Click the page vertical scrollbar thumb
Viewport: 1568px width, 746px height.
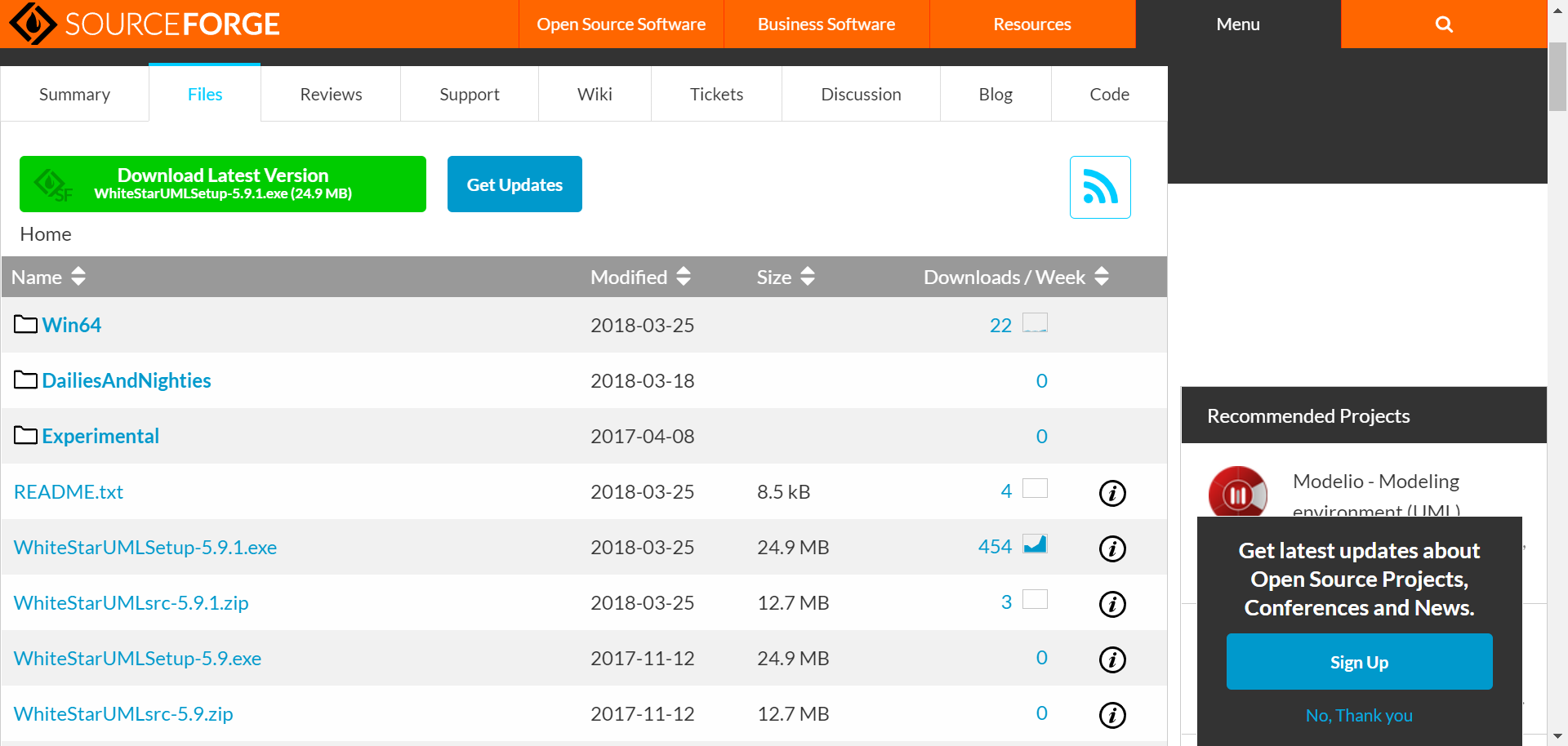click(x=1557, y=76)
